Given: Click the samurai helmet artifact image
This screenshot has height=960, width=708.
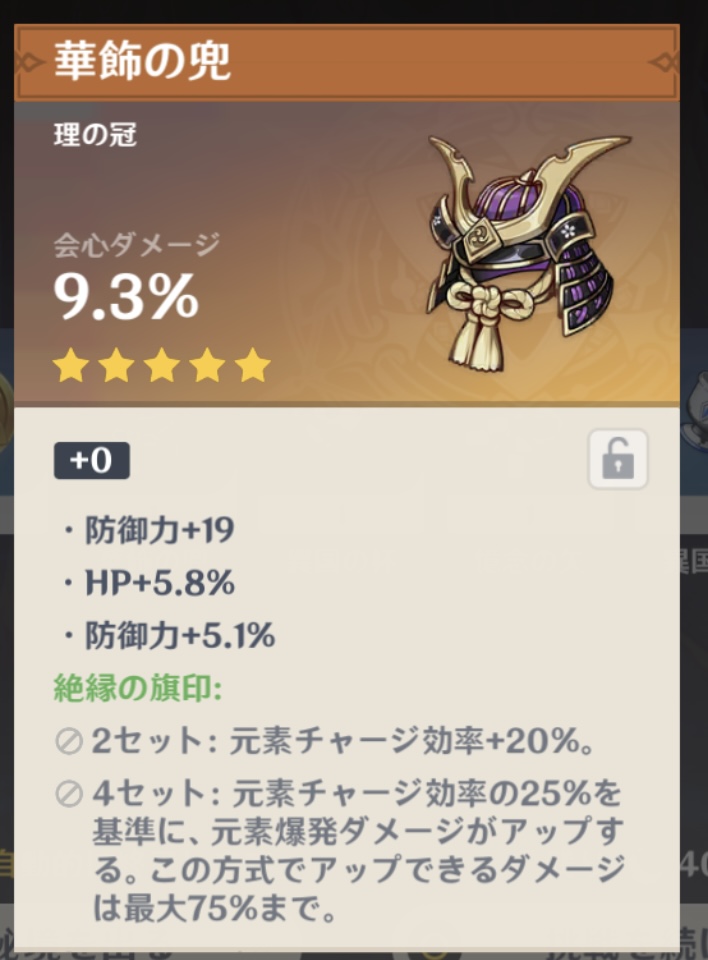Looking at the screenshot, I should click(x=527, y=252).
